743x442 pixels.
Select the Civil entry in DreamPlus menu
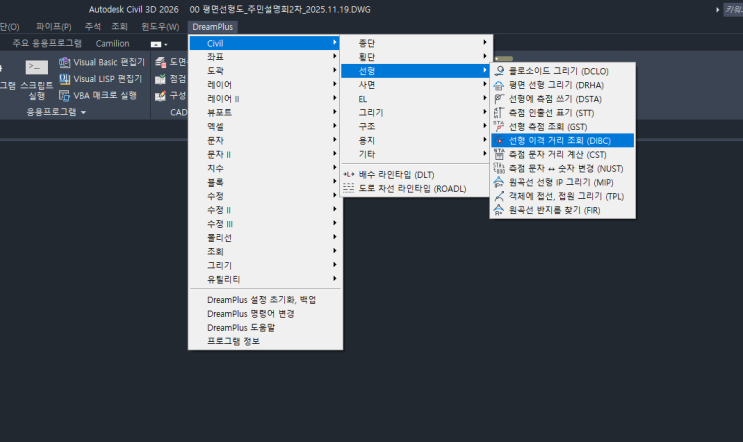265,43
